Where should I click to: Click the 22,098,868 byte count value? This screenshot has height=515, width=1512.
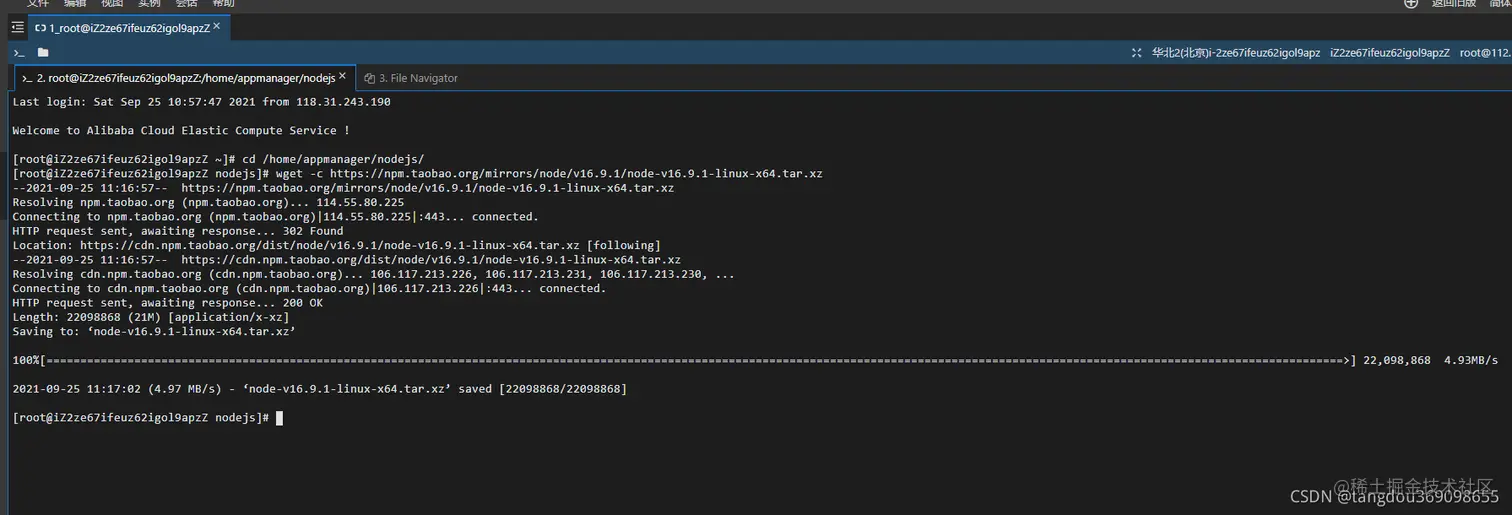1396,360
